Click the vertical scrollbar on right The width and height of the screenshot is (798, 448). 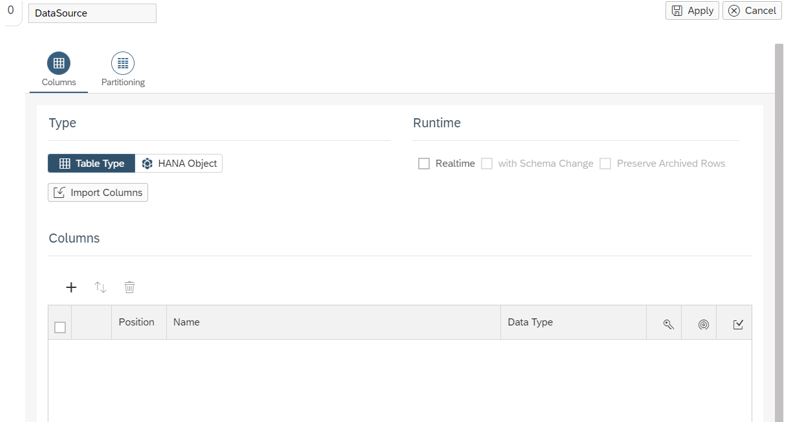pyautogui.click(x=779, y=233)
